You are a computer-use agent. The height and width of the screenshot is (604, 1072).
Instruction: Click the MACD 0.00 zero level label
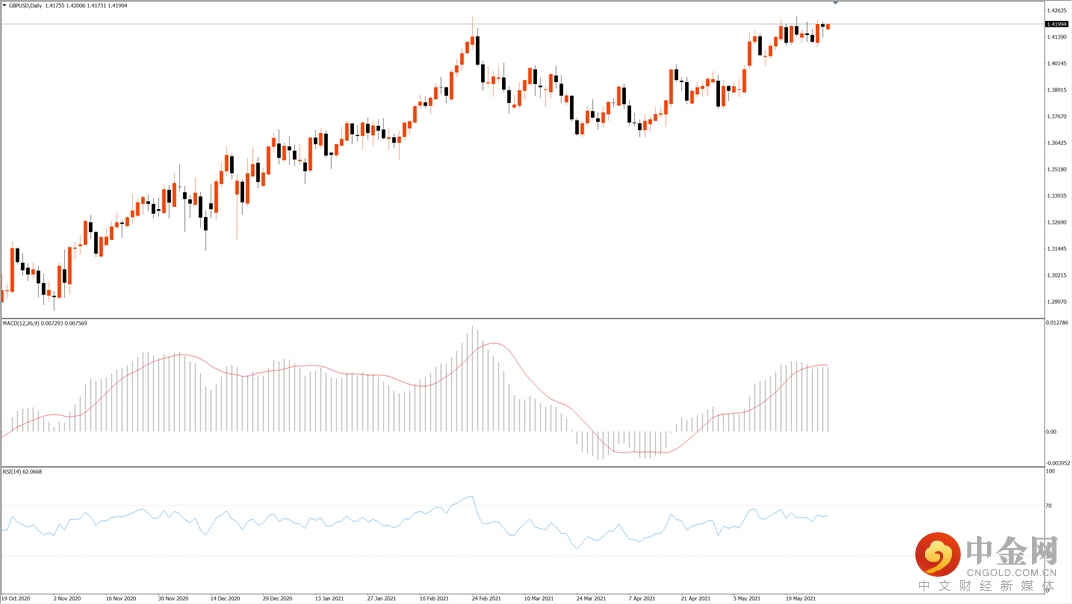click(1051, 432)
